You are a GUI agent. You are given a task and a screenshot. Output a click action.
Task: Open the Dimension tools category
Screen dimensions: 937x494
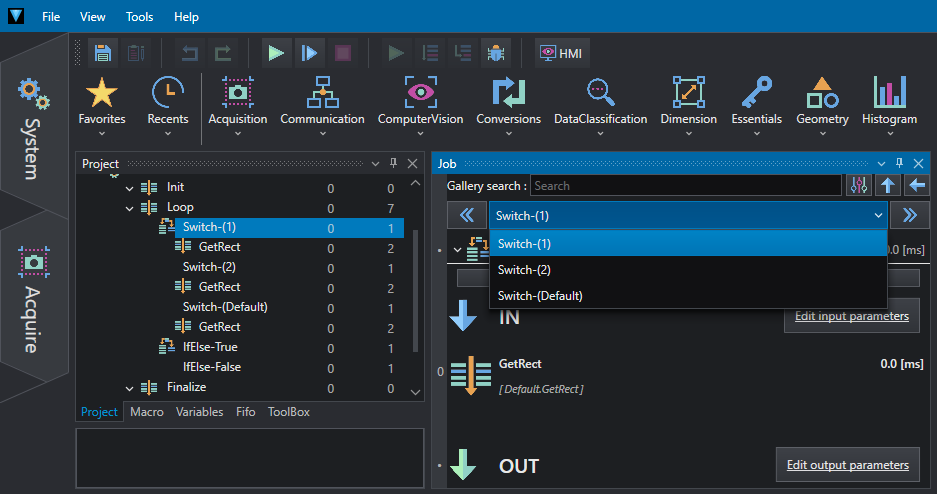click(688, 107)
